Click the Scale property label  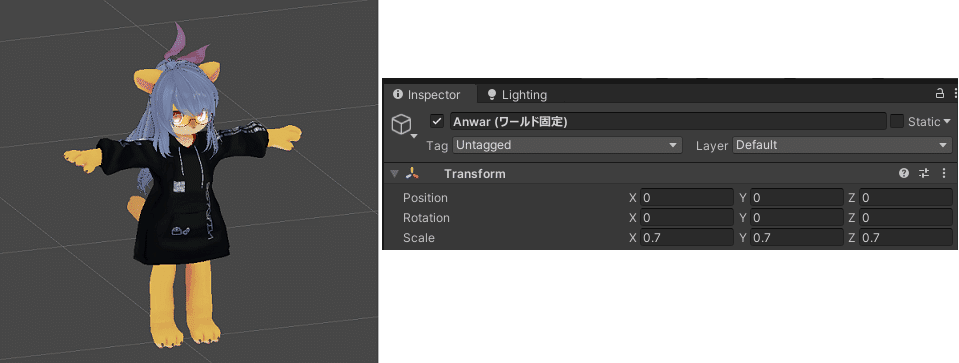(418, 238)
